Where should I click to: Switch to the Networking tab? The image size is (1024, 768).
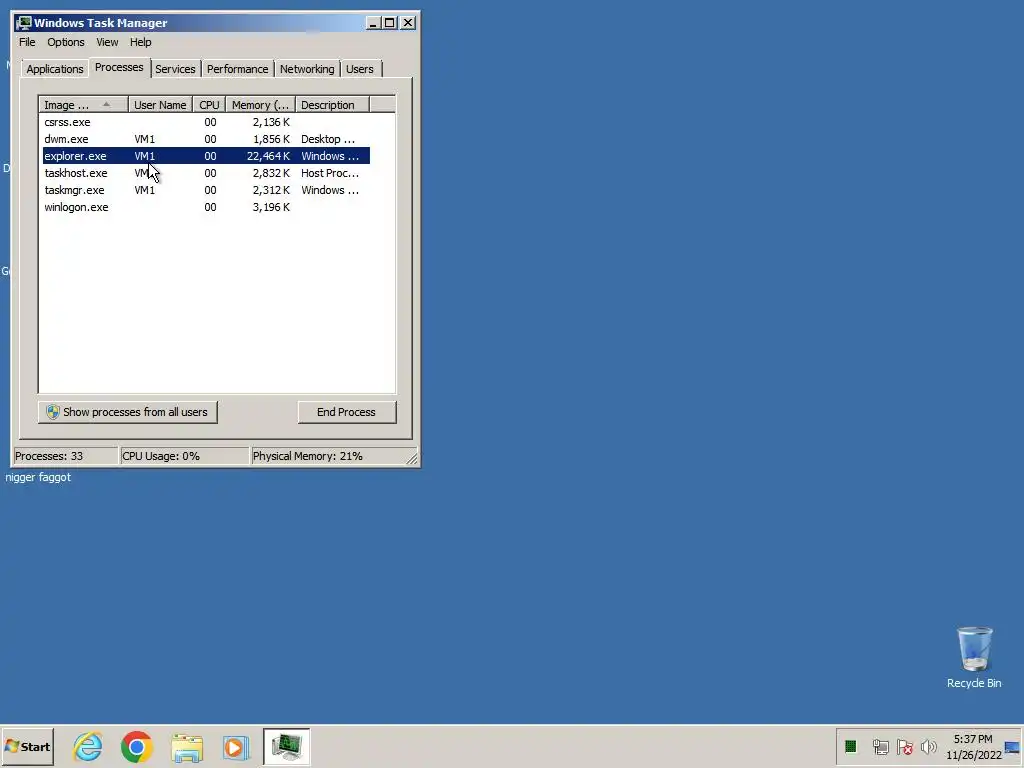(x=307, y=69)
